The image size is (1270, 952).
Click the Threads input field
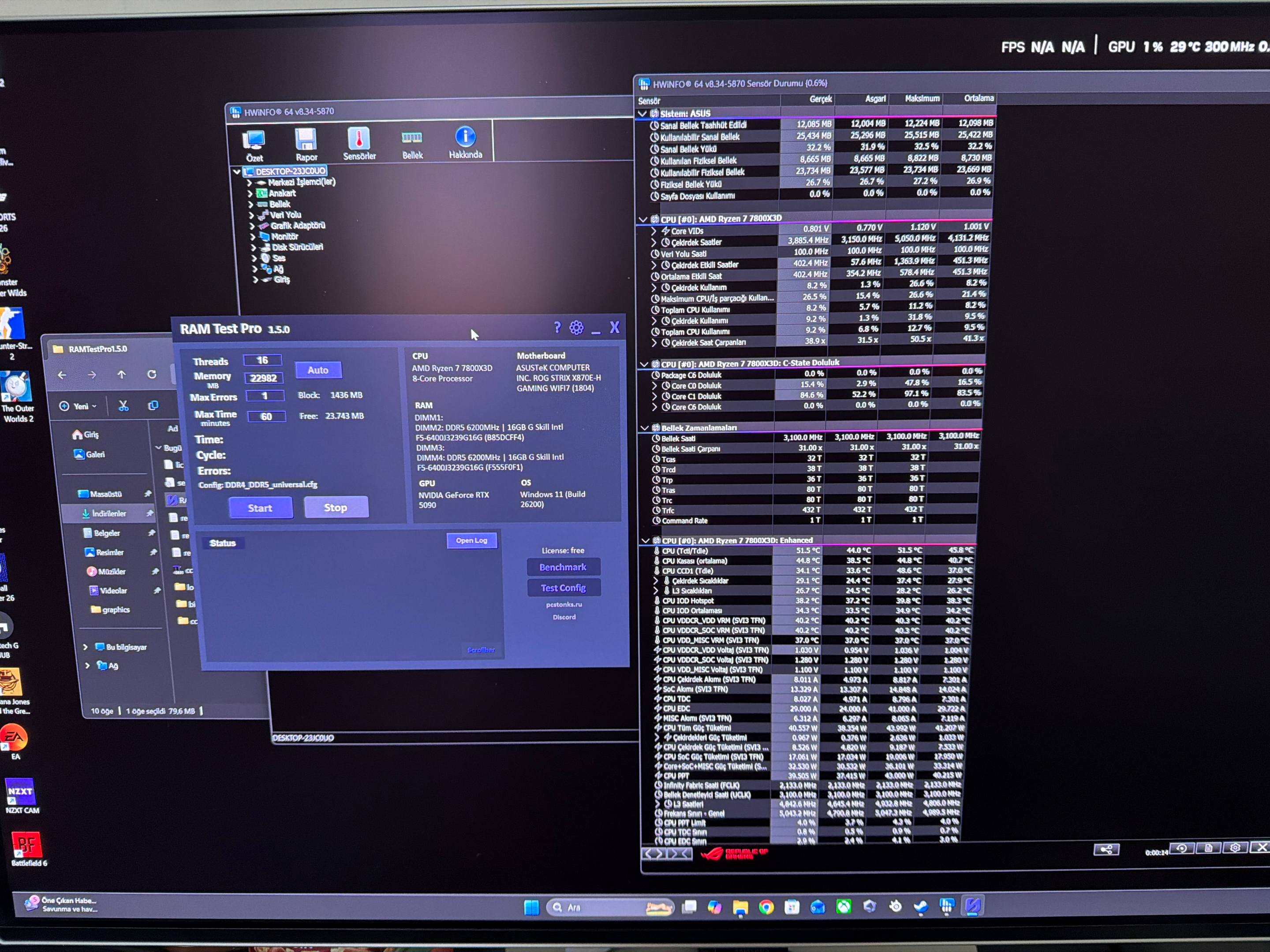pyautogui.click(x=262, y=361)
